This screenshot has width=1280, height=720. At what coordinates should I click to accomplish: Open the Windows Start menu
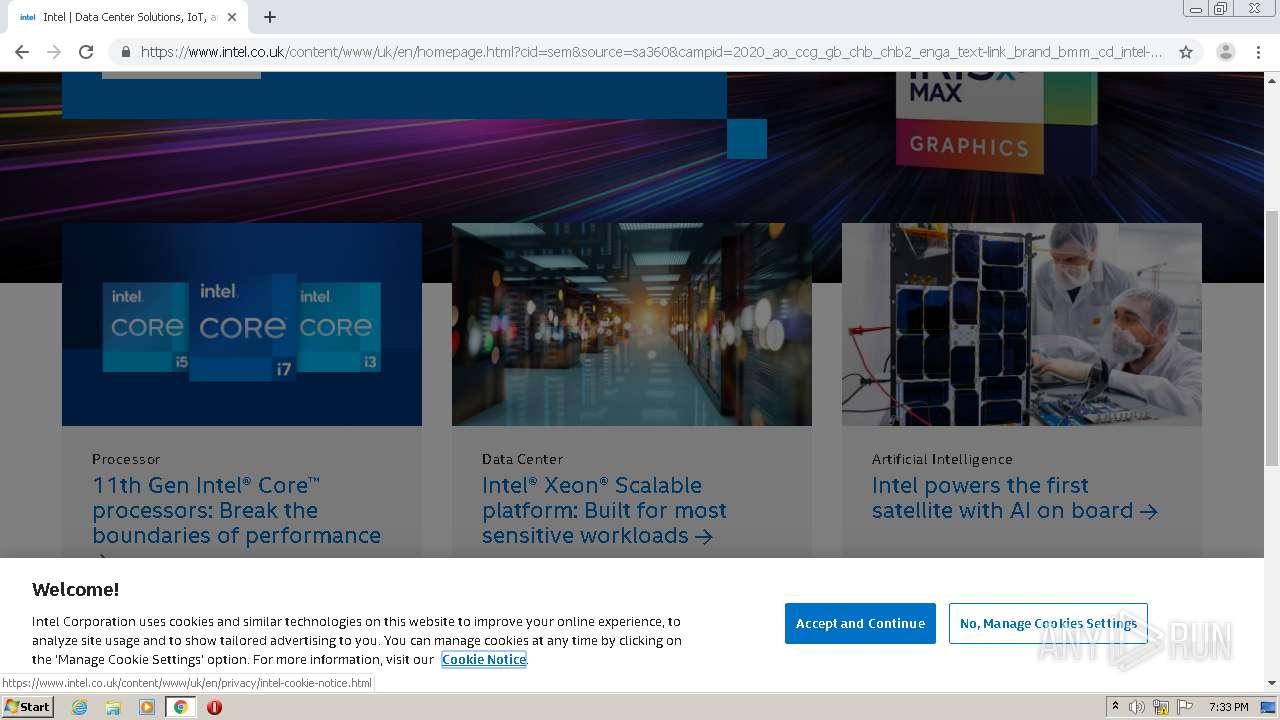tap(27, 706)
